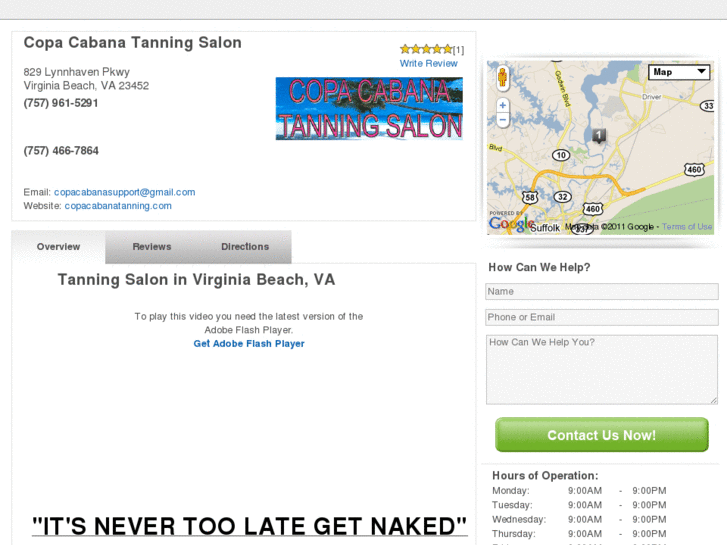The height and width of the screenshot is (545, 727).
Task: Click the map location marker 1
Action: (x=599, y=136)
